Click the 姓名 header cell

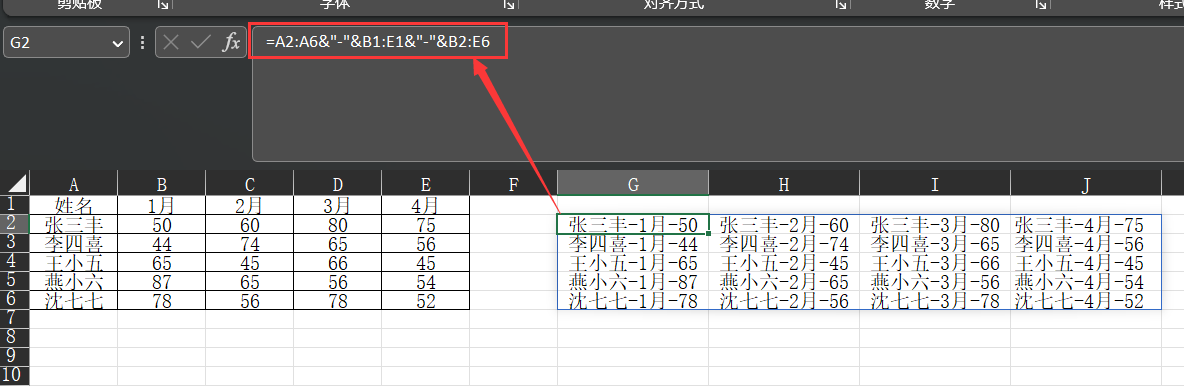click(74, 205)
